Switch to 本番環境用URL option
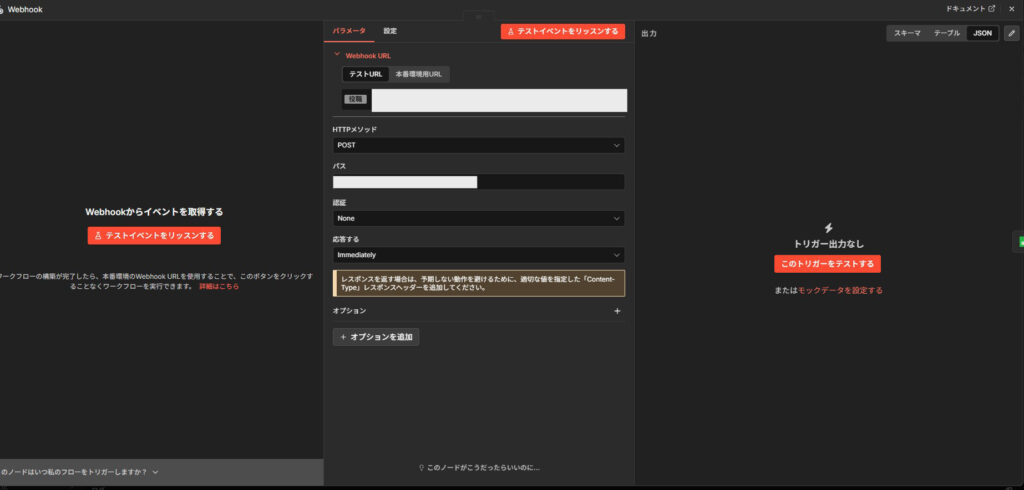The width and height of the screenshot is (1024, 490). click(418, 74)
